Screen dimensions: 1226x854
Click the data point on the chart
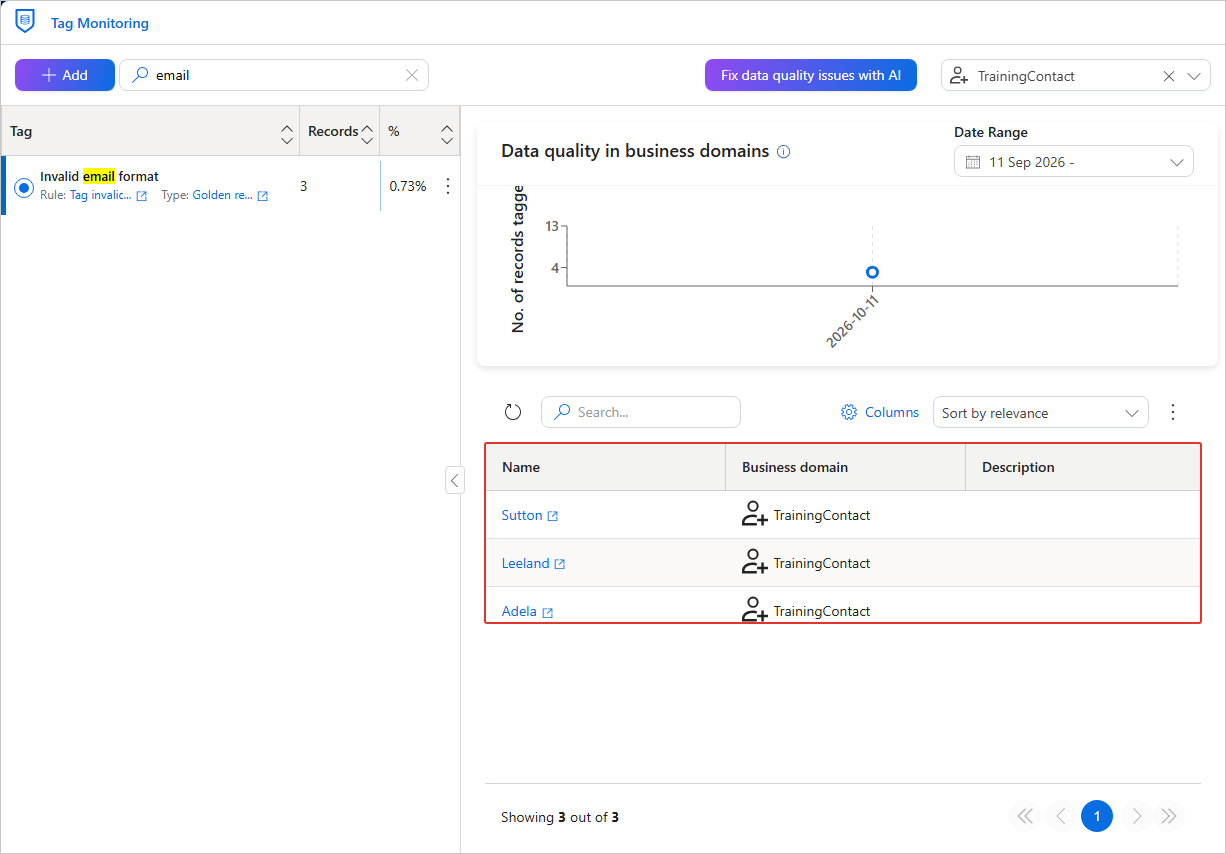873,272
